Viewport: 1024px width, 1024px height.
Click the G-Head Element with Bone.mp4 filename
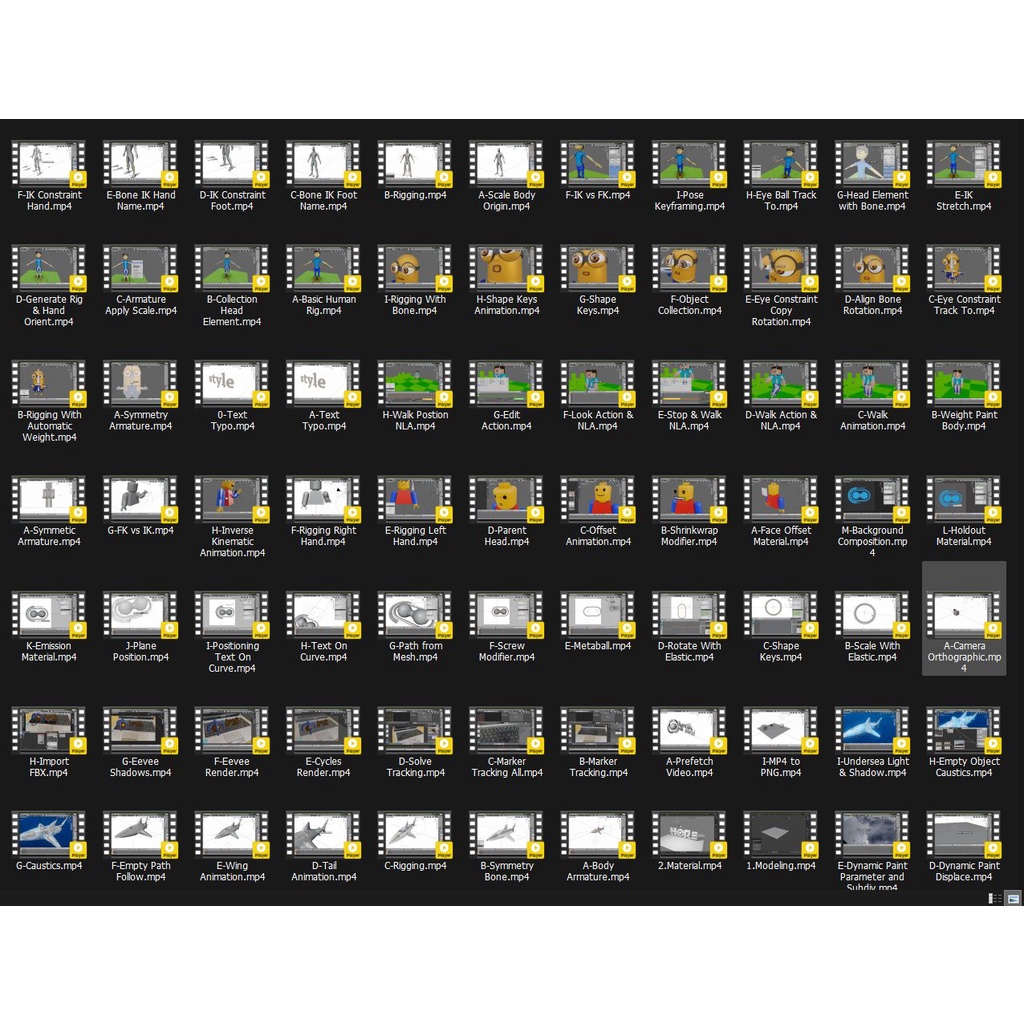872,200
